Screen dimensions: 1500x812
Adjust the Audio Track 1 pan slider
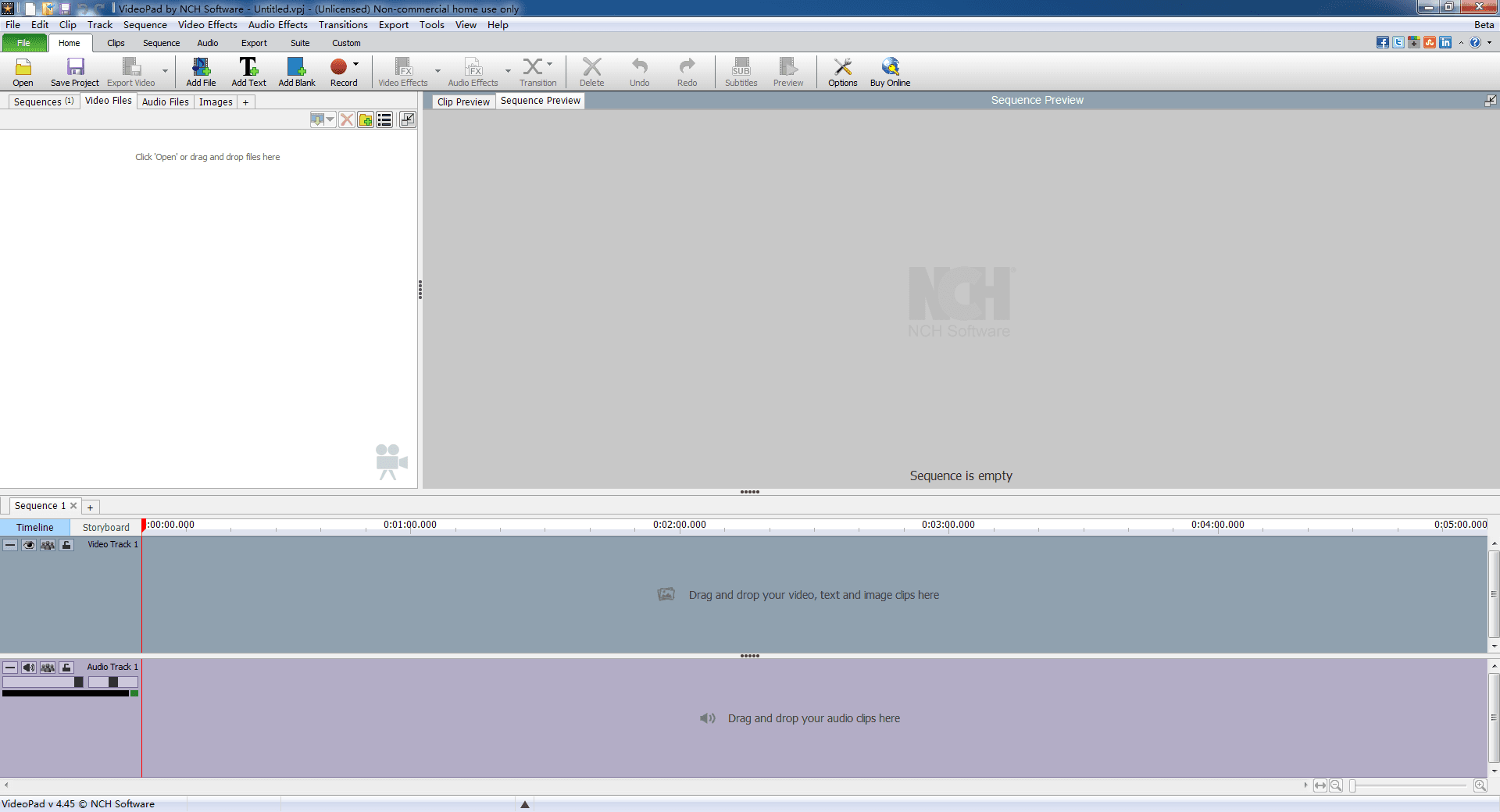pyautogui.click(x=113, y=682)
